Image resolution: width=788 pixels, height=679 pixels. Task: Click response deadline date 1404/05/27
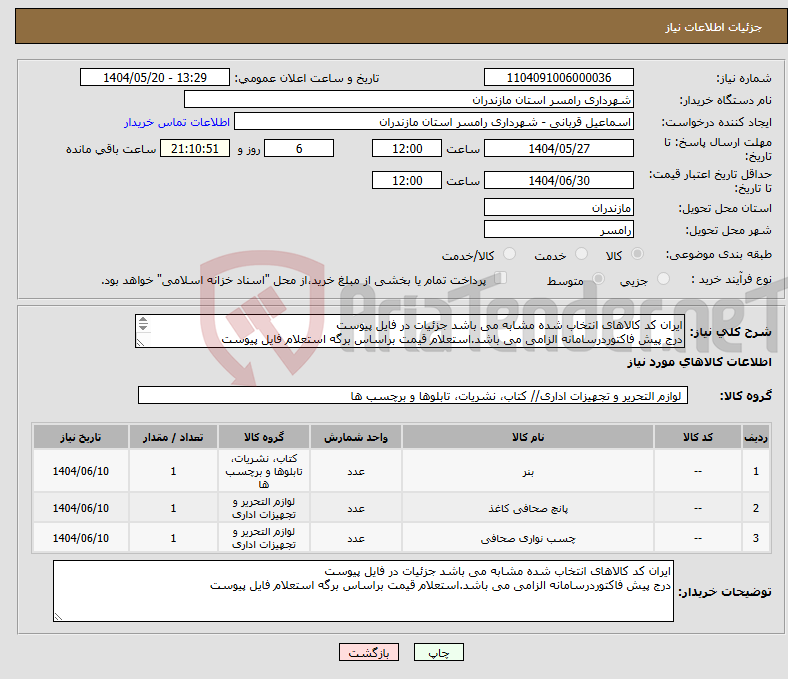coord(559,148)
